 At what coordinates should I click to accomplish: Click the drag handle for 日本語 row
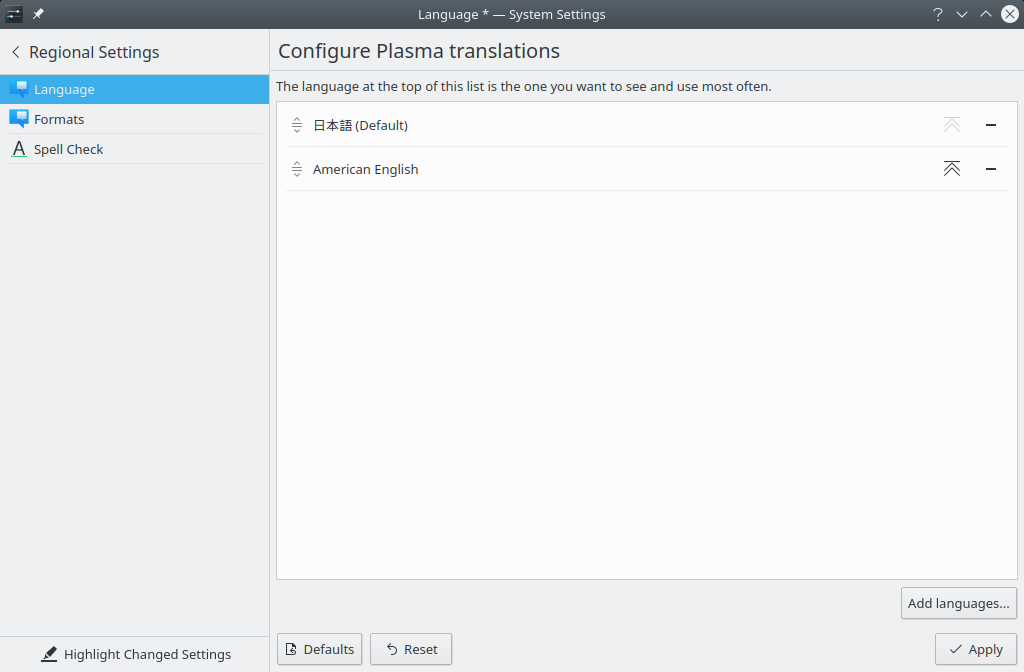pos(296,125)
